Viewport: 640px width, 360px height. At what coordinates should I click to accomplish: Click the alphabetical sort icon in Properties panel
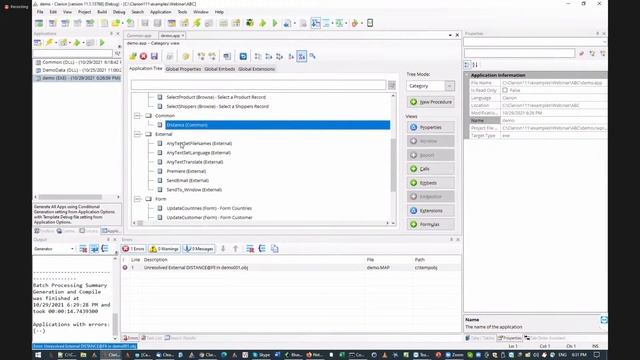475,65
